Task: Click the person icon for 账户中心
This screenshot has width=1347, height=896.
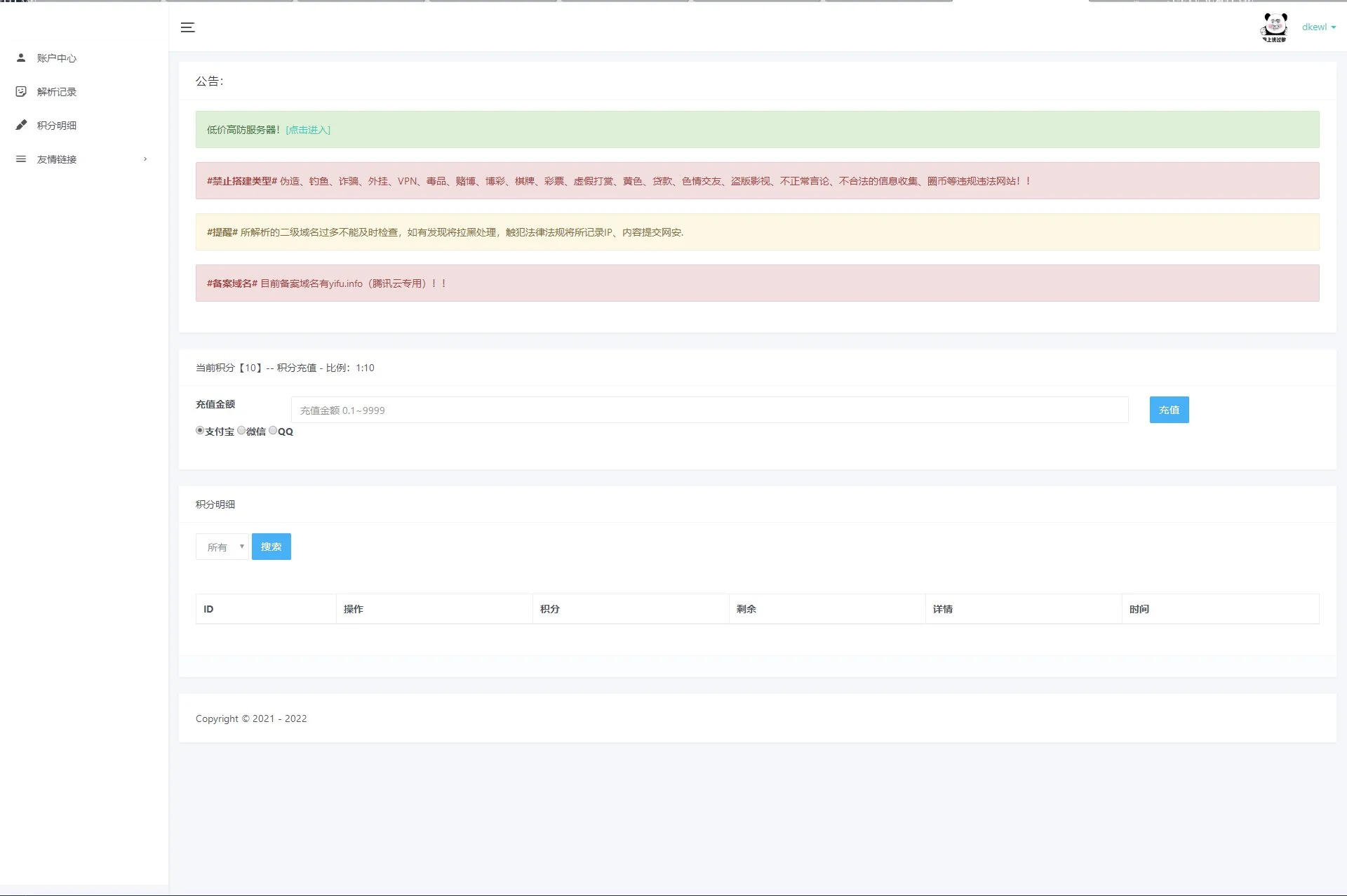Action: (21, 58)
